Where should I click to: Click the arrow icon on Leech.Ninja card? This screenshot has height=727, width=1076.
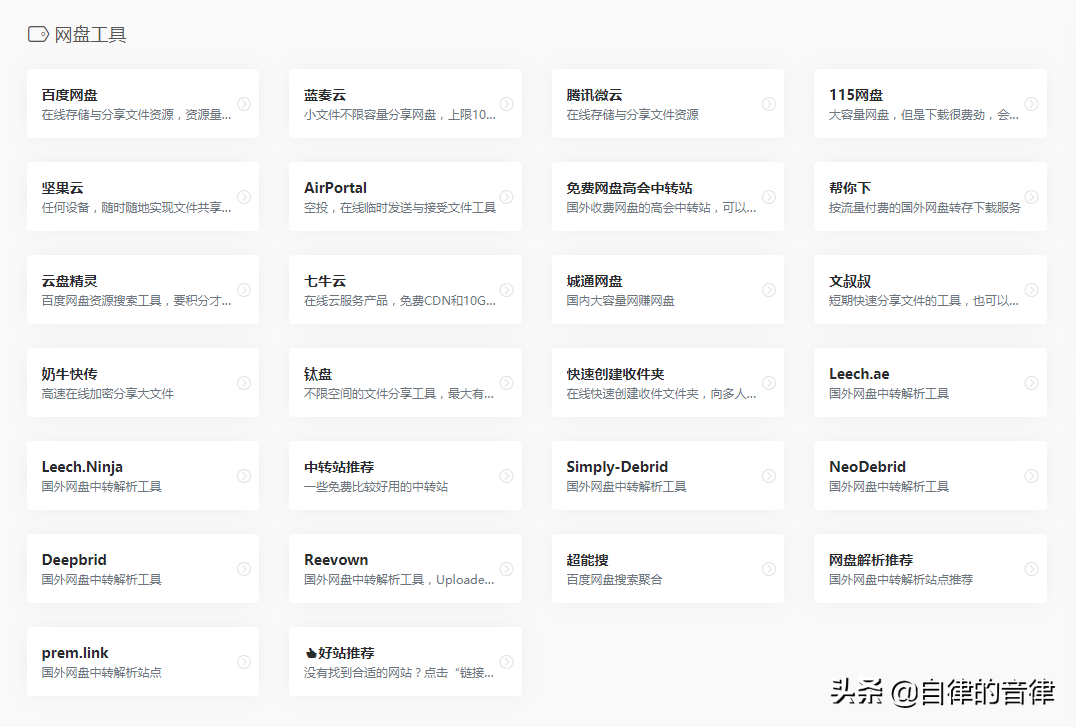(x=244, y=476)
